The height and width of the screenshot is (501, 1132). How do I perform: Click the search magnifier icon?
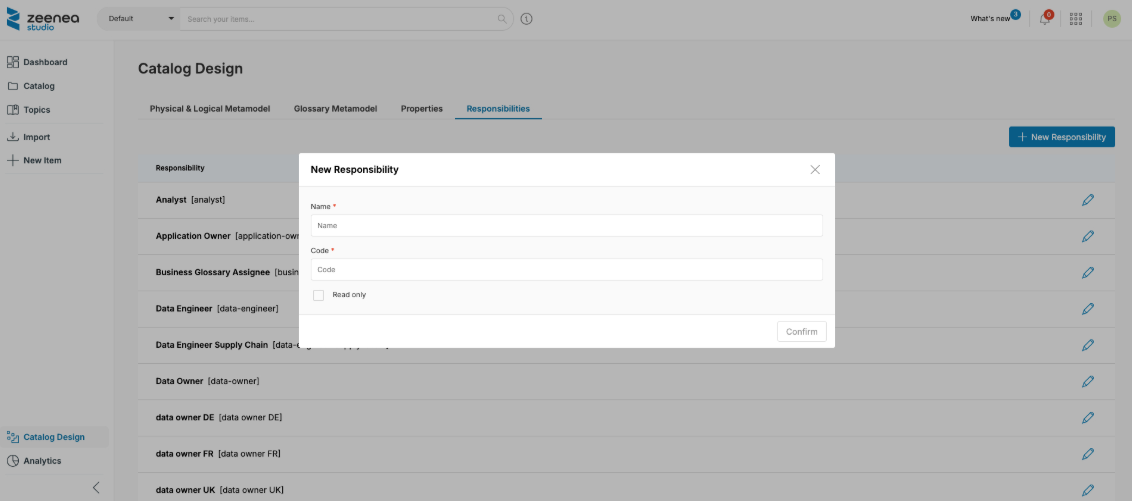[502, 19]
